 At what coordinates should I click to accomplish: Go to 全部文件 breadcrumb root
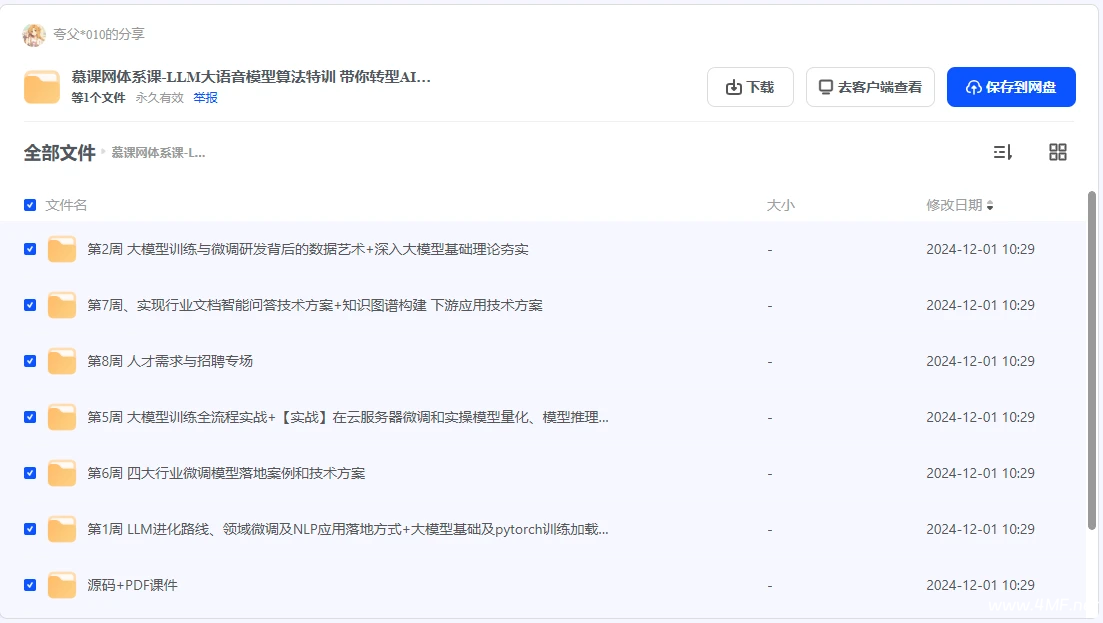pyautogui.click(x=59, y=153)
